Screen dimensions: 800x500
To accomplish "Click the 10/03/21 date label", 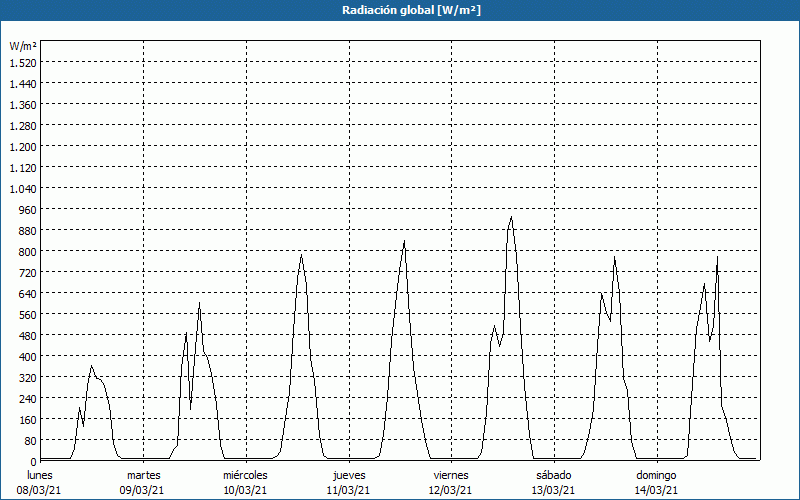I will [x=245, y=490].
